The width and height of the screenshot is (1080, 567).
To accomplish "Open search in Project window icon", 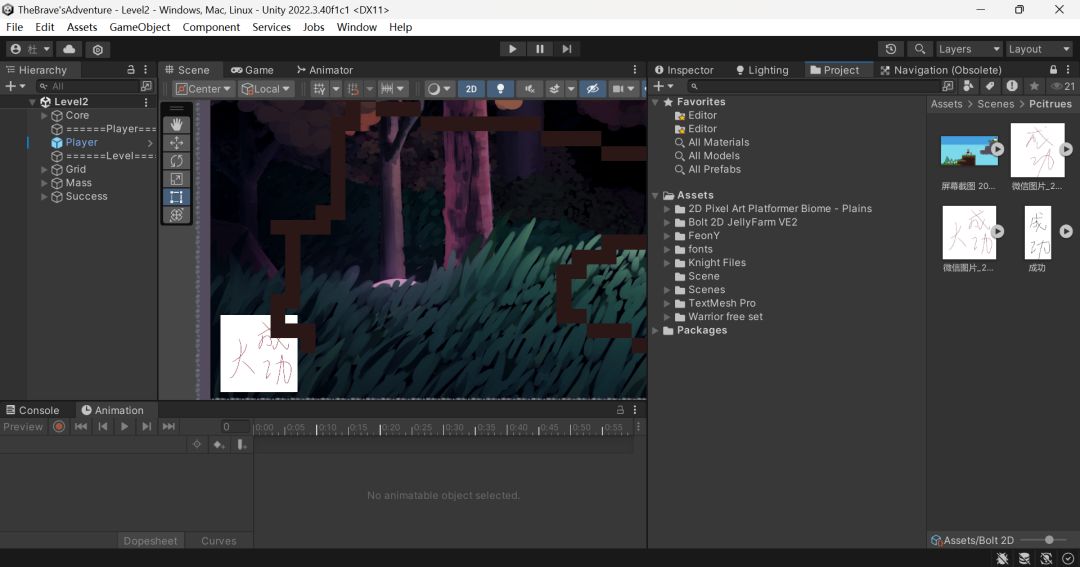I will 948,86.
